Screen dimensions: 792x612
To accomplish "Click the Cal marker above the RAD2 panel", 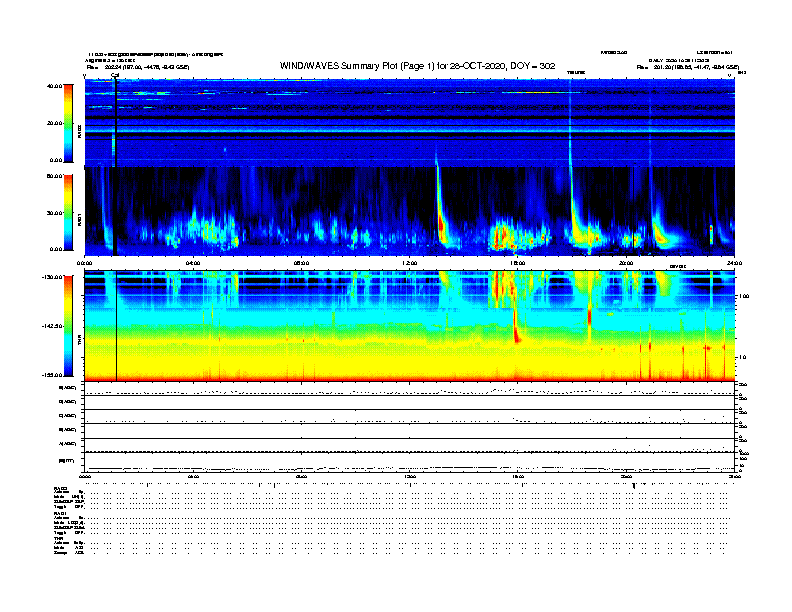I will click(x=115, y=75).
